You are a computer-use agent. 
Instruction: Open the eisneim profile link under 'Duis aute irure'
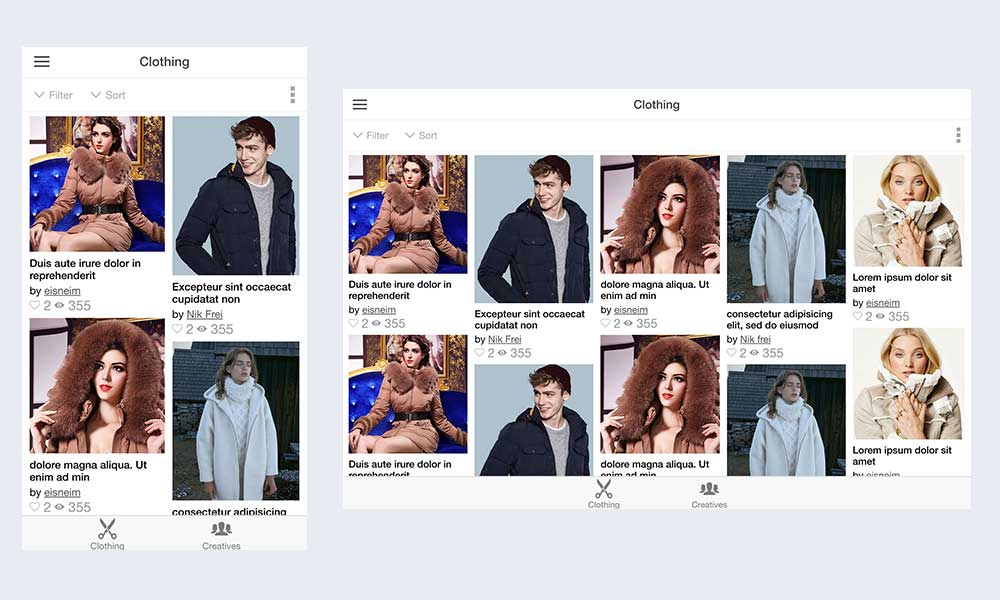(x=62, y=290)
